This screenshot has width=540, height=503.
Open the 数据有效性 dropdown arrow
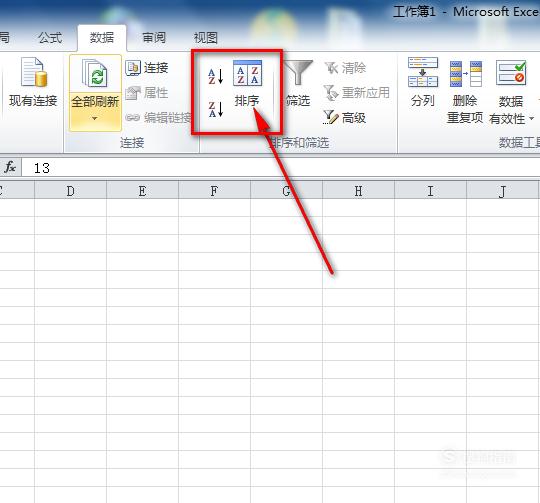point(532,119)
